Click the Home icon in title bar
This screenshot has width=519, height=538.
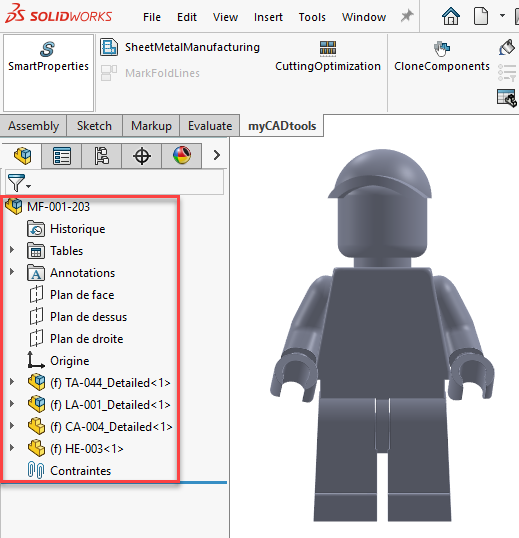click(x=450, y=16)
